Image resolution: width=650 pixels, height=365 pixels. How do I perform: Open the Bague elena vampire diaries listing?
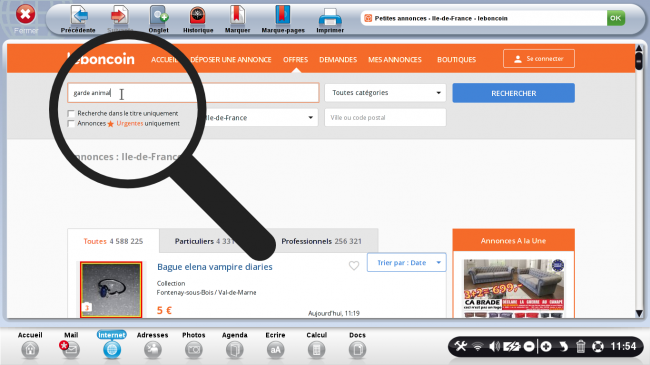[x=215, y=267]
